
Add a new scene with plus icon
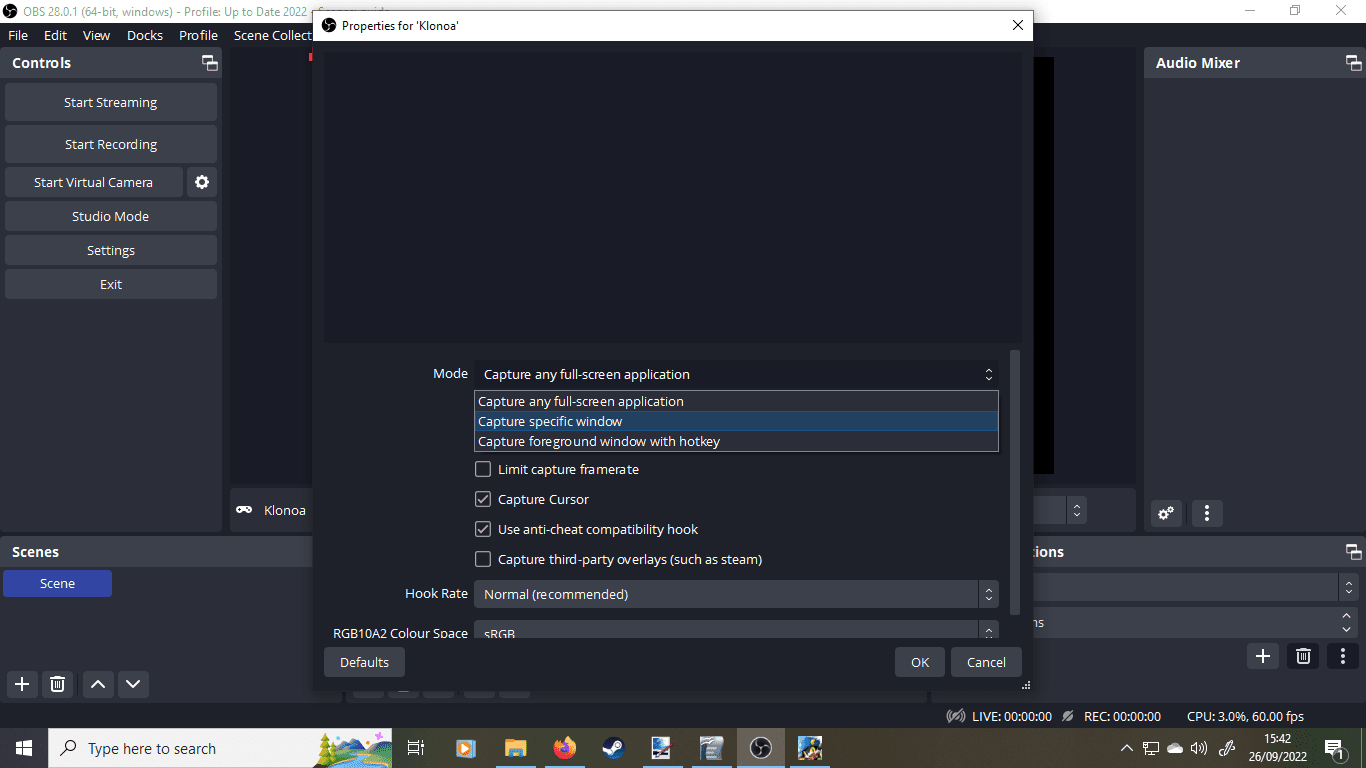coord(22,684)
